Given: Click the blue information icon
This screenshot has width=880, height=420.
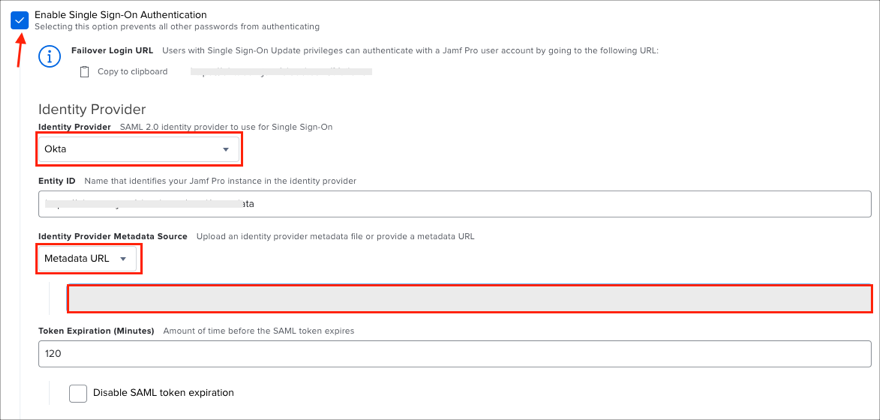Looking at the screenshot, I should [50, 57].
